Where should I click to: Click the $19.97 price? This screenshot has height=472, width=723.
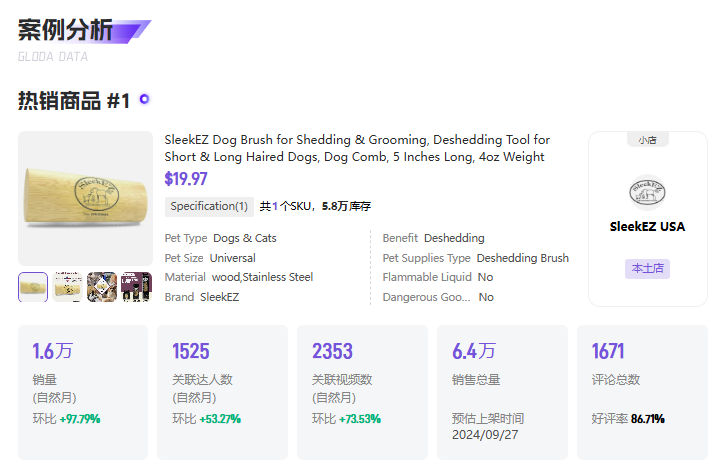(186, 179)
